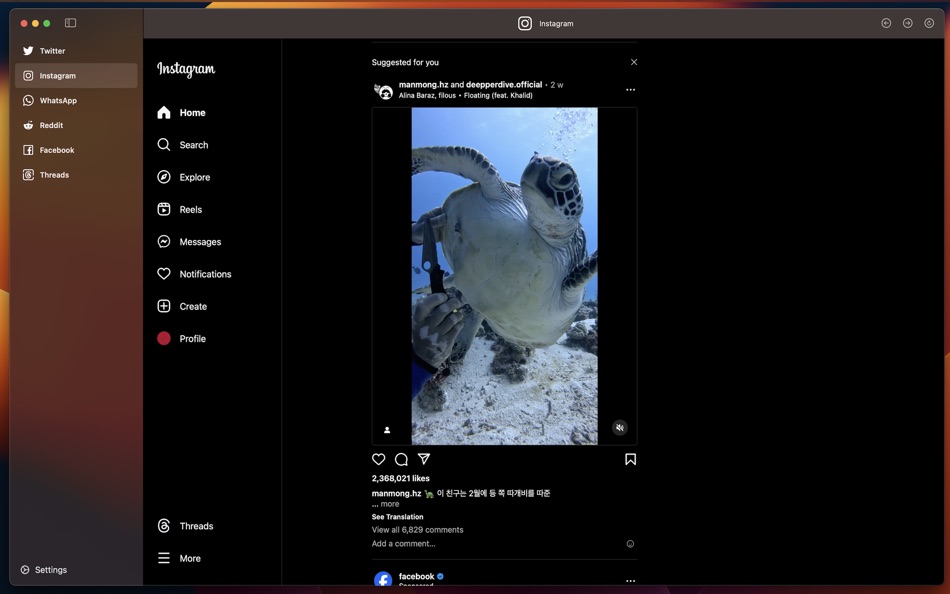Go to Instagram Home

click(x=182, y=113)
